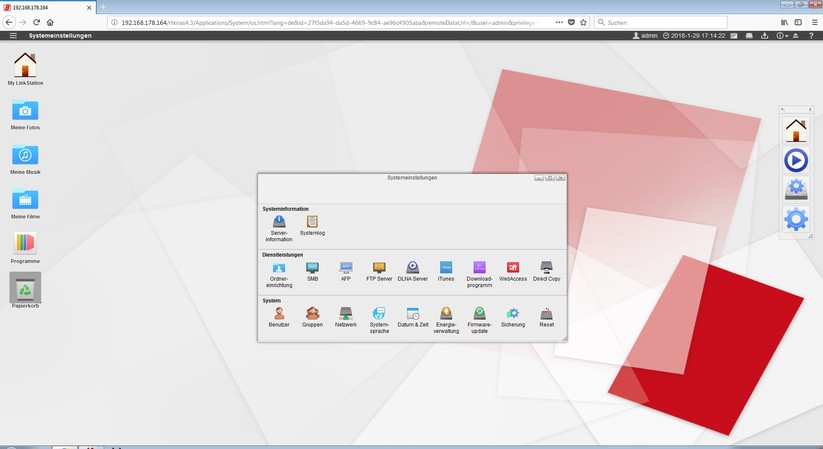Open FTP Server settings

click(x=379, y=270)
